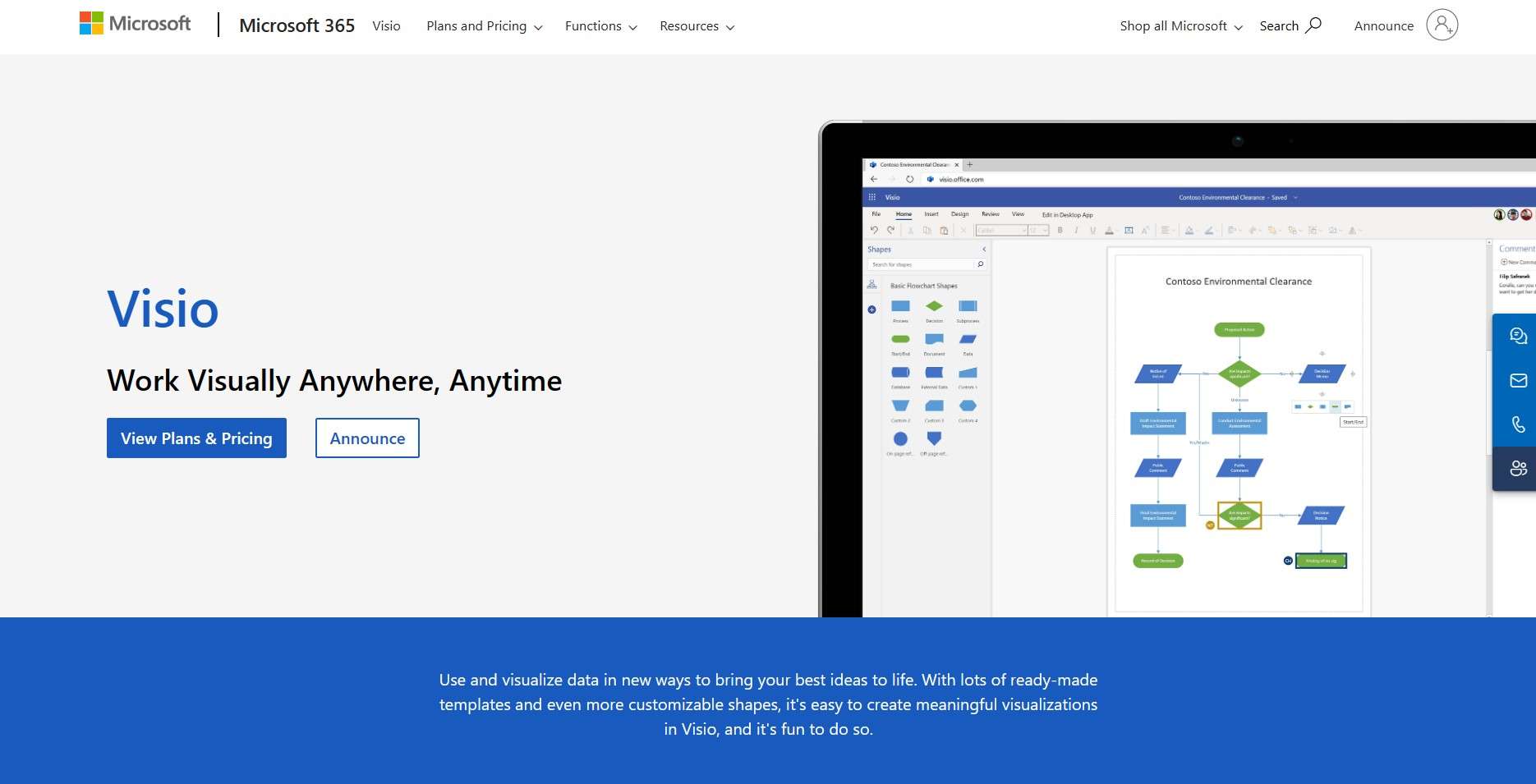Viewport: 1536px width, 784px height.
Task: Open the chat bubbles contact icon
Action: click(1518, 336)
